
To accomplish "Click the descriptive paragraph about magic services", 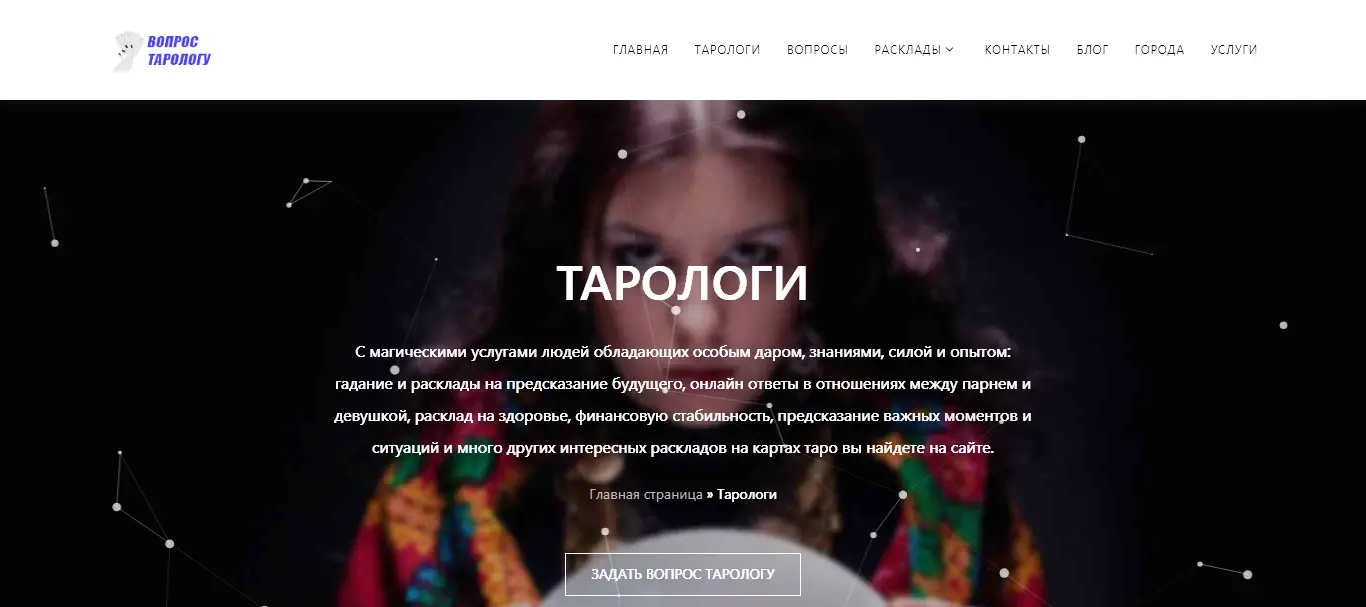I will pos(683,400).
